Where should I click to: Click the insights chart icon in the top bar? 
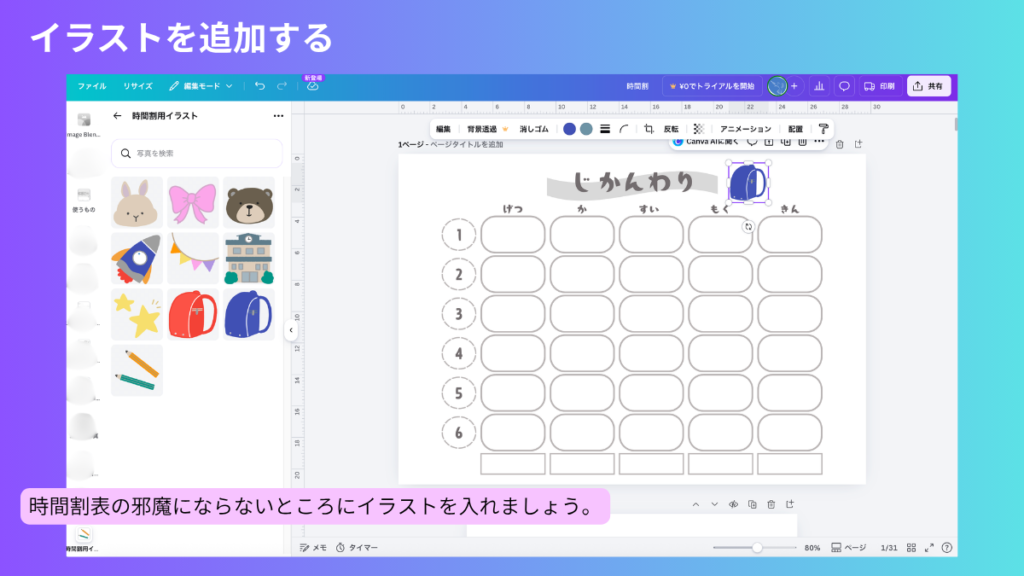tap(819, 86)
